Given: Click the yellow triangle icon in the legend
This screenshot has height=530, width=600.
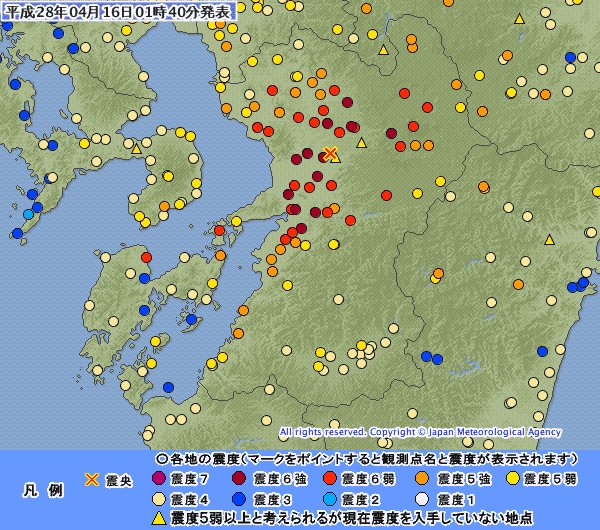Looking at the screenshot, I should click(159, 519).
